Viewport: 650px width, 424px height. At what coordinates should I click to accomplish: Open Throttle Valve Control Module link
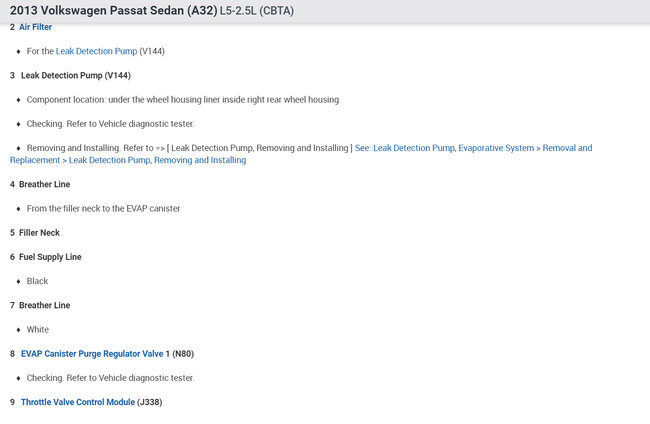(x=77, y=402)
